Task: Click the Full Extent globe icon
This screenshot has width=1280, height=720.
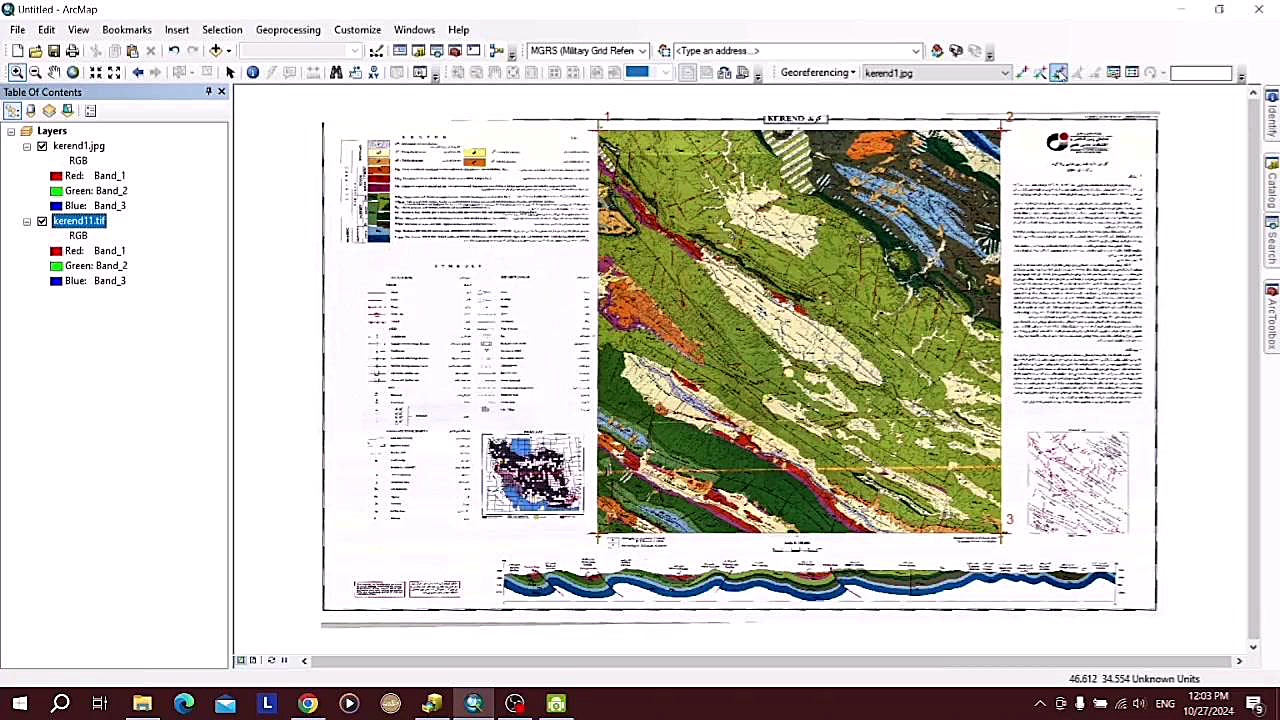Action: click(x=73, y=73)
